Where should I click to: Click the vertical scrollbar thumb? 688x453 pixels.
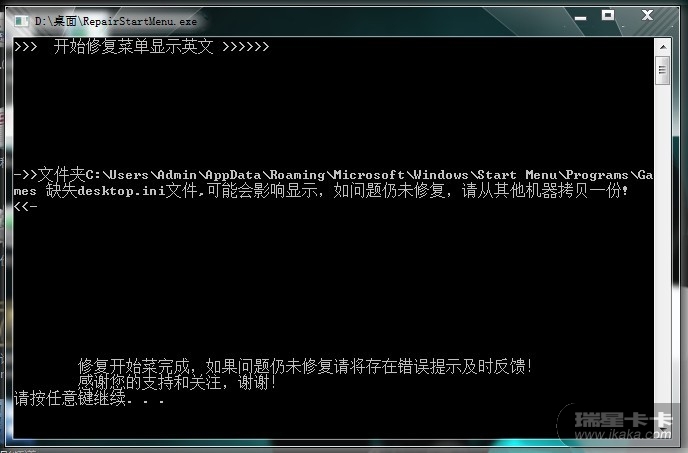(663, 70)
